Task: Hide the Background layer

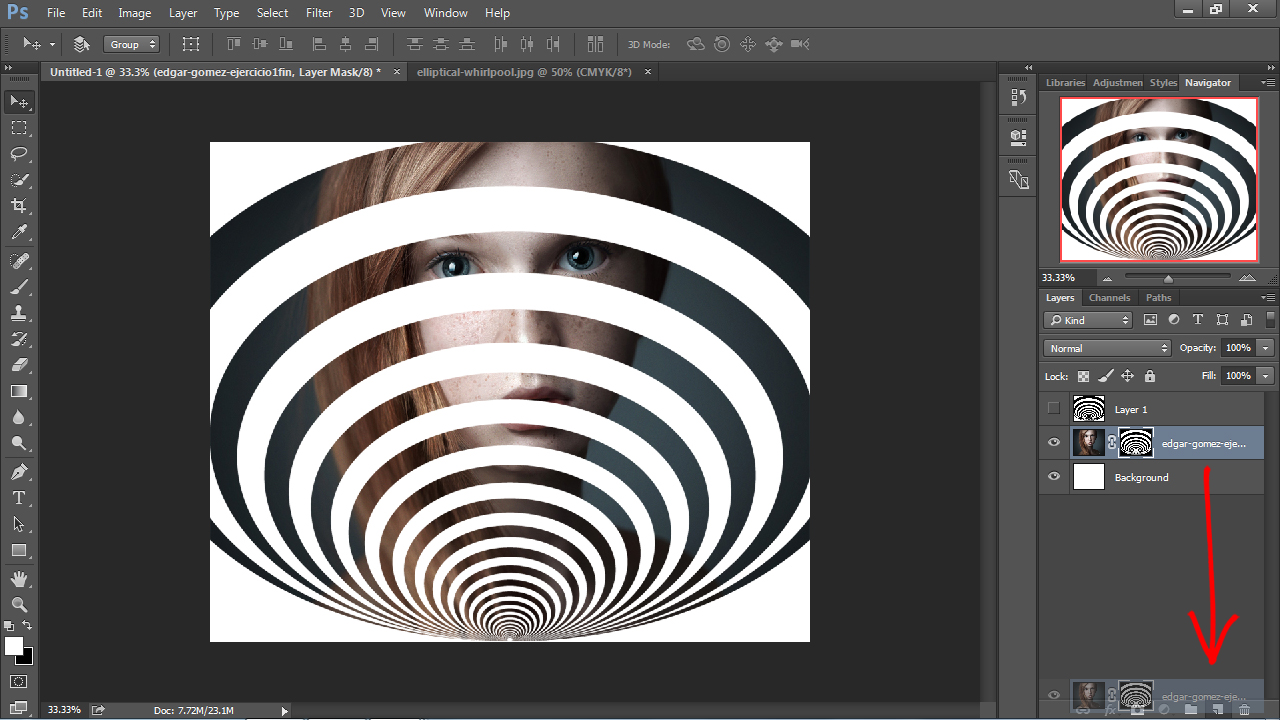Action: click(x=1053, y=477)
